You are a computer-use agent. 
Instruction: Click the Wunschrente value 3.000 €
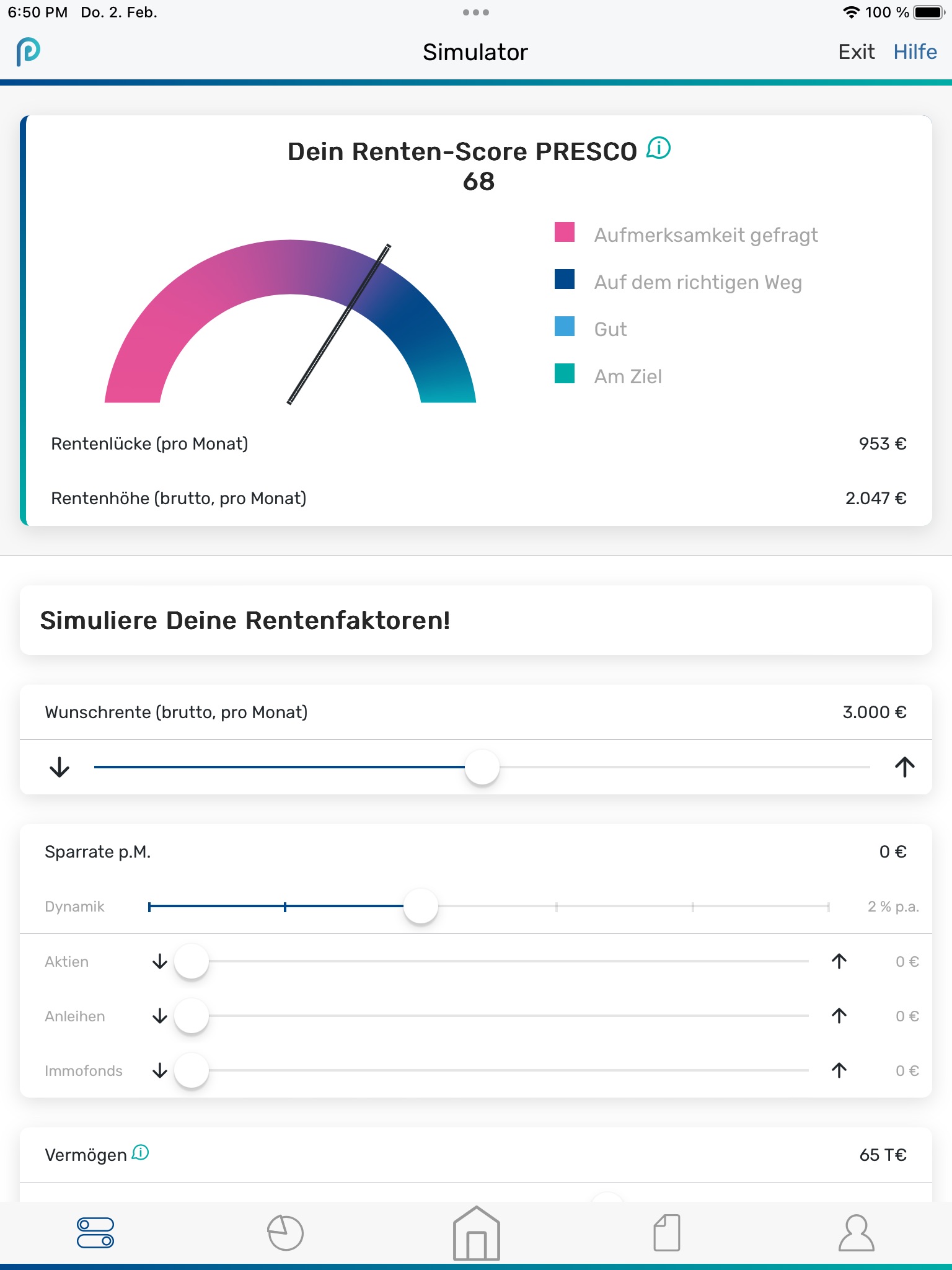(875, 712)
